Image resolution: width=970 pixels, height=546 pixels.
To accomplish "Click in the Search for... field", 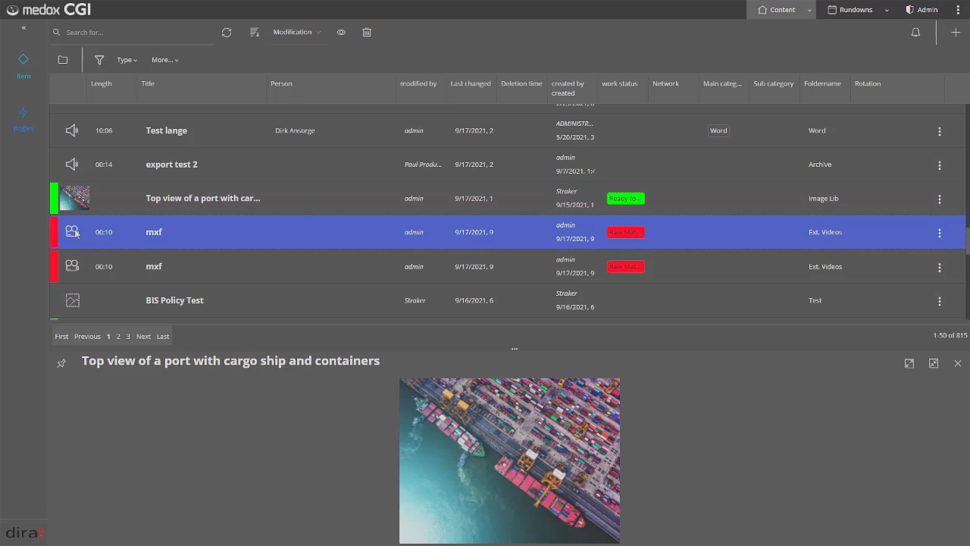I will point(139,32).
